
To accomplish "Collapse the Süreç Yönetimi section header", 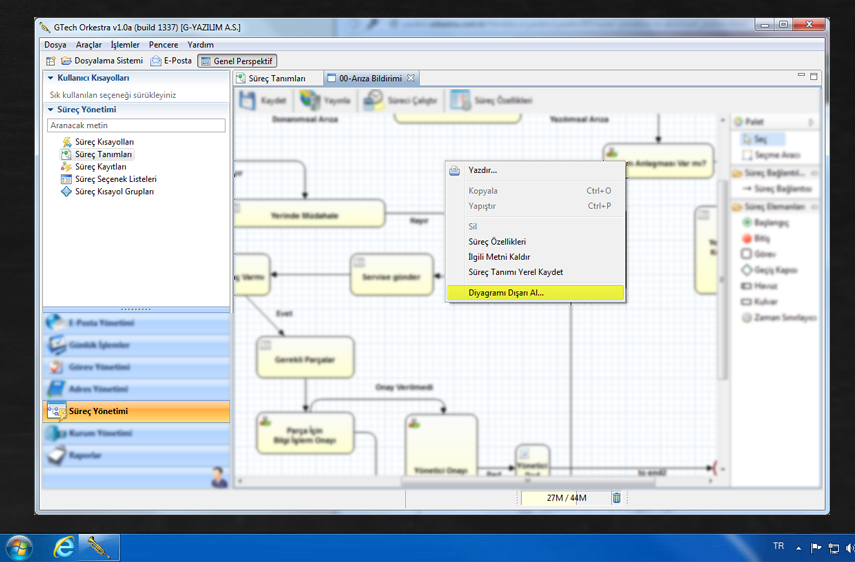I will [51, 109].
